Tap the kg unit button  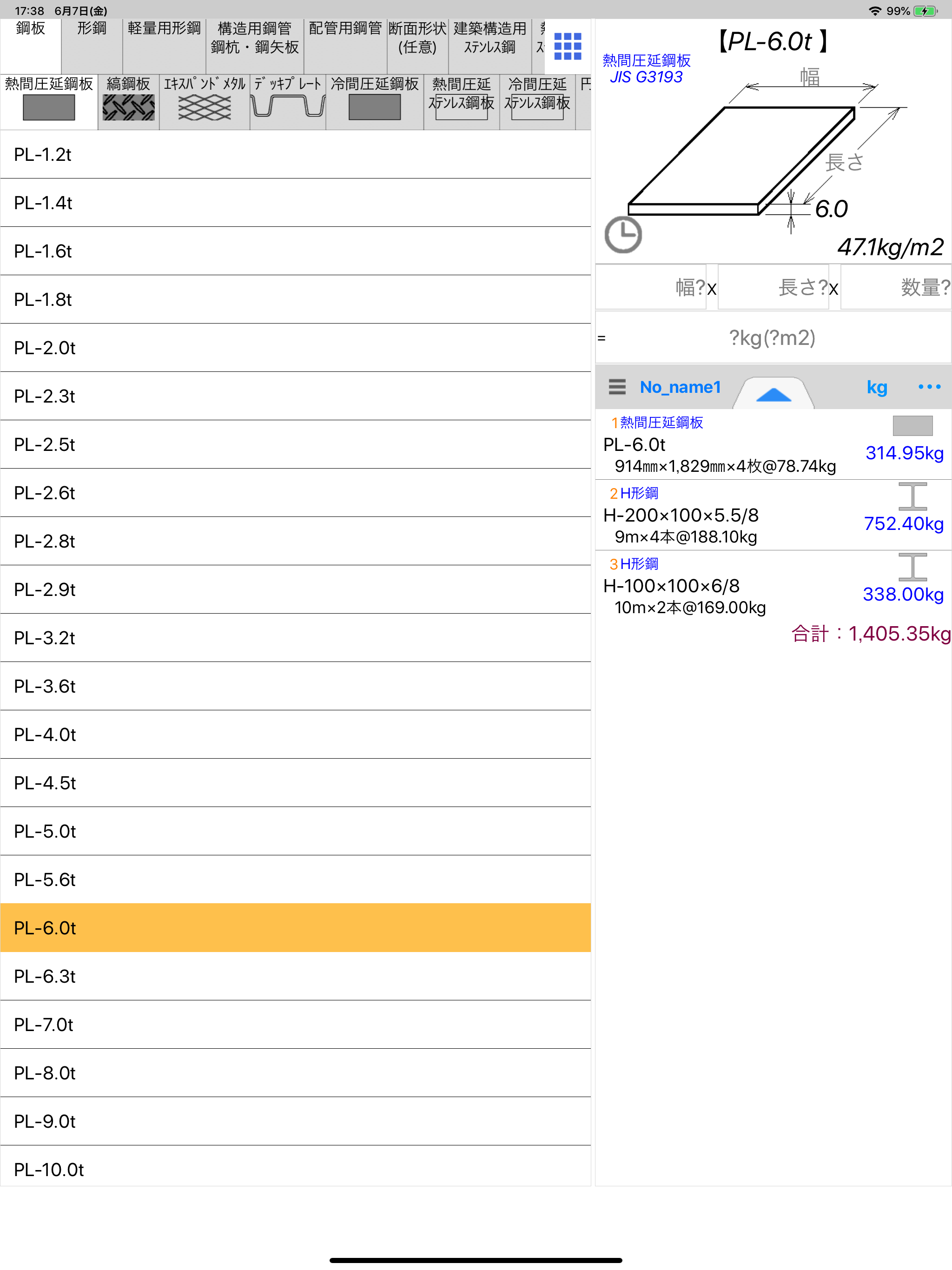877,387
